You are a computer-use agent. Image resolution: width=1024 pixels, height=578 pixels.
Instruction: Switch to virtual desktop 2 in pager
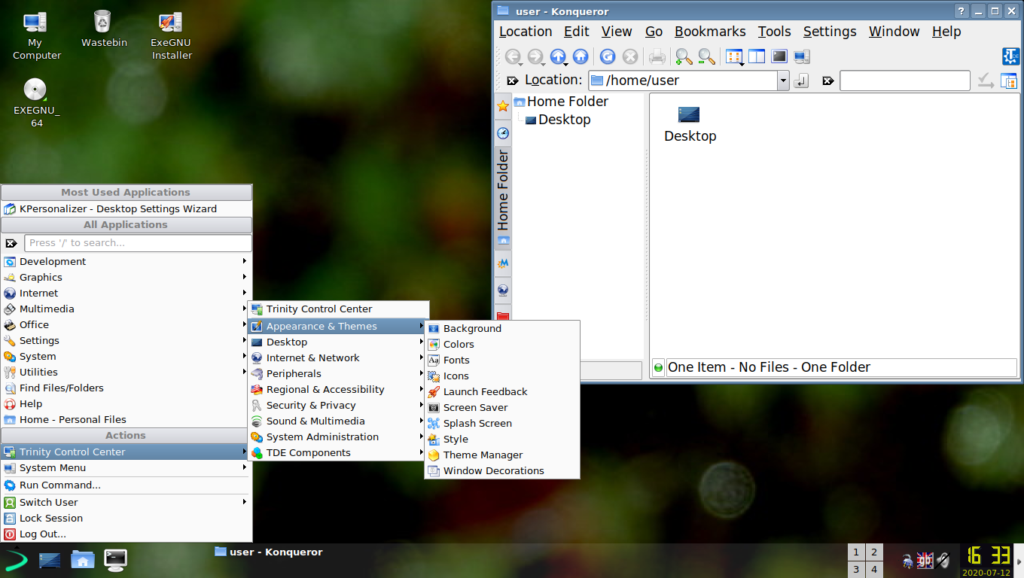pyautogui.click(x=873, y=552)
